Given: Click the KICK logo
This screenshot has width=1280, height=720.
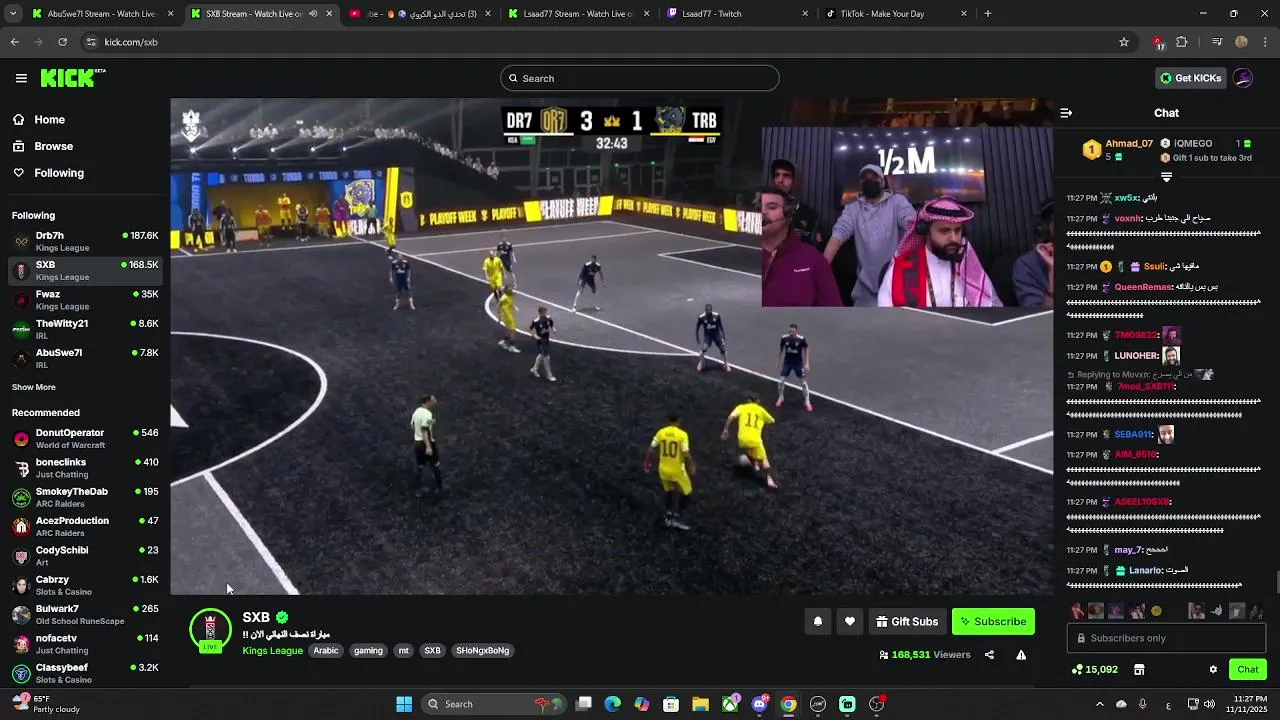Looking at the screenshot, I should click(x=73, y=78).
